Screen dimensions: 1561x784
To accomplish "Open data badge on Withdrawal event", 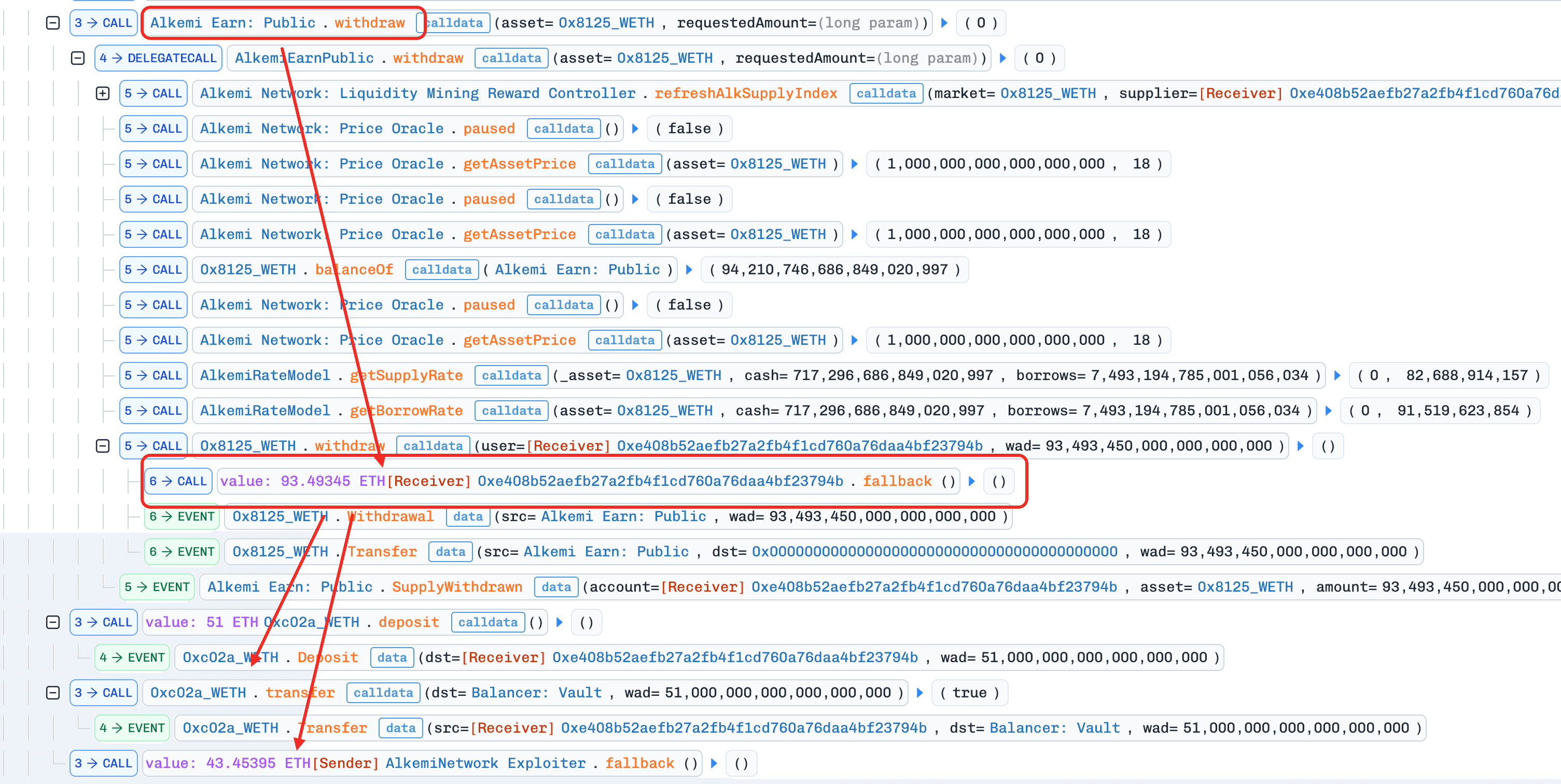I will pos(467,517).
